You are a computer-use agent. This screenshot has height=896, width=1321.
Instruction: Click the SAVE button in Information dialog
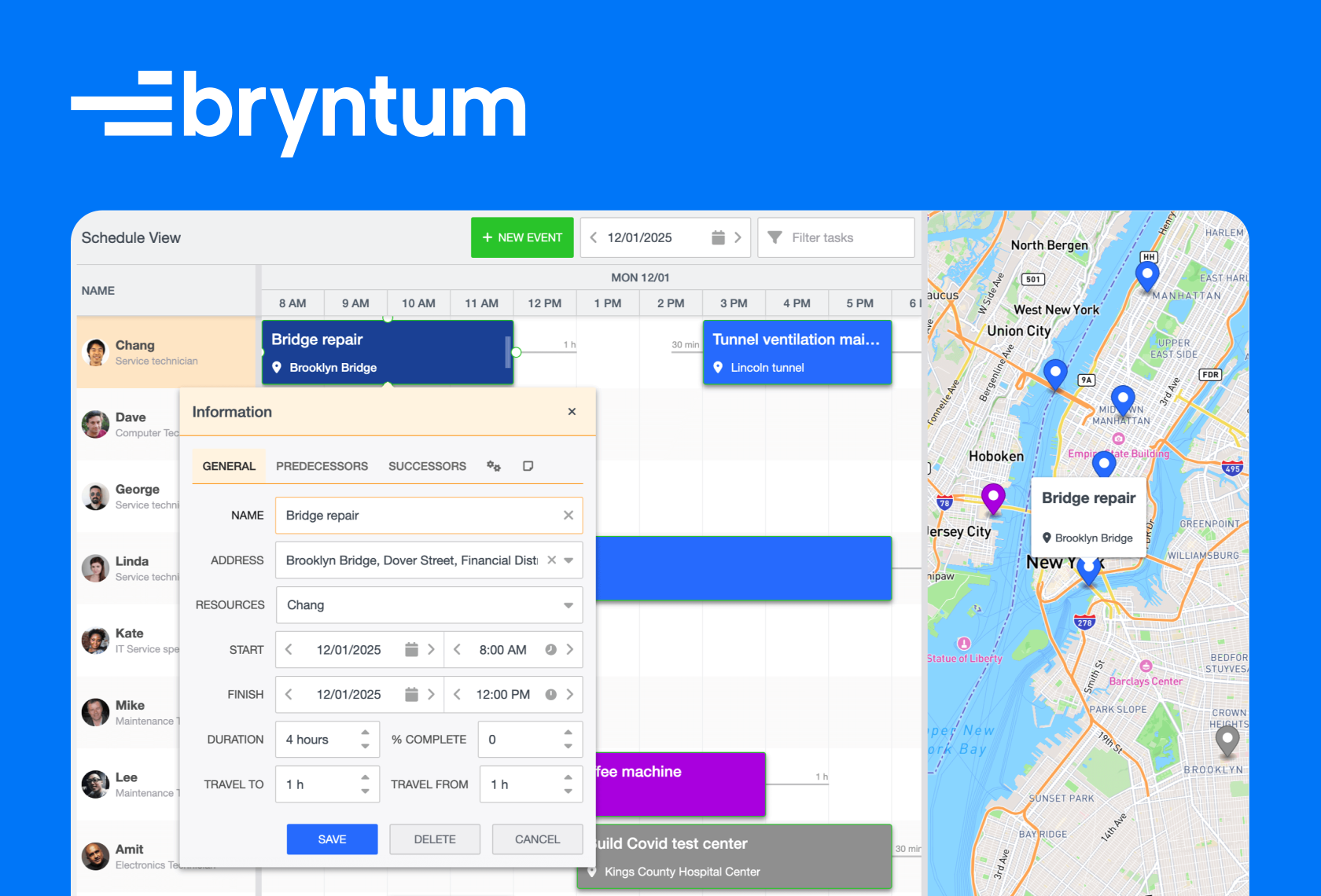332,839
